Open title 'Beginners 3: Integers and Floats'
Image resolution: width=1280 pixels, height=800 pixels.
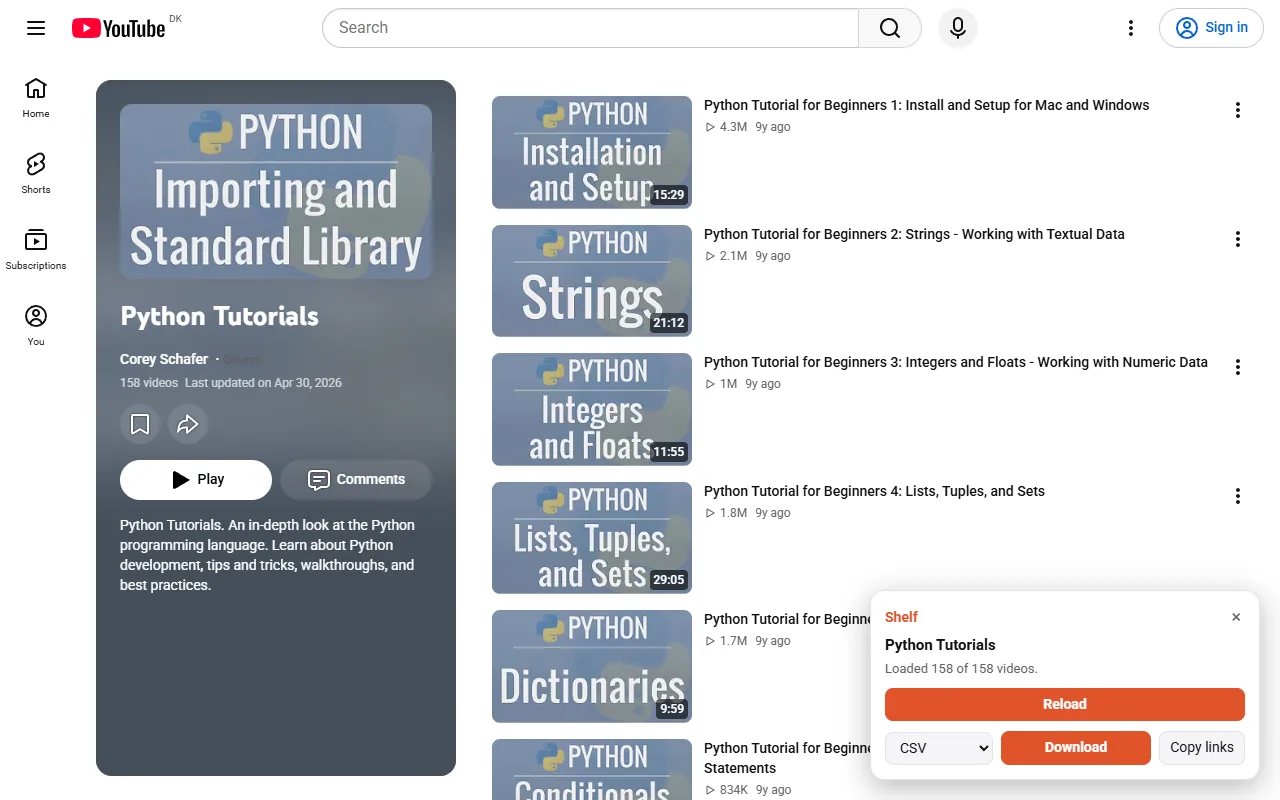pyautogui.click(x=956, y=362)
